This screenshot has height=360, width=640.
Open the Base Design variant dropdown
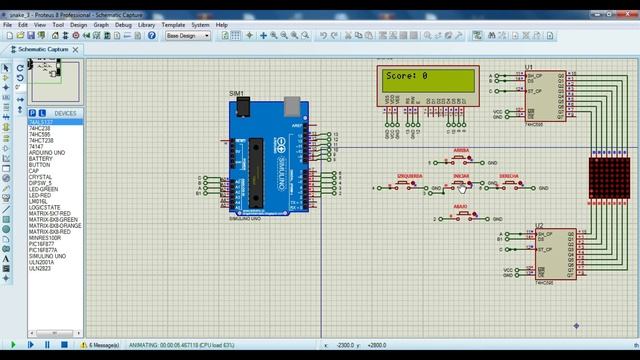coord(188,36)
